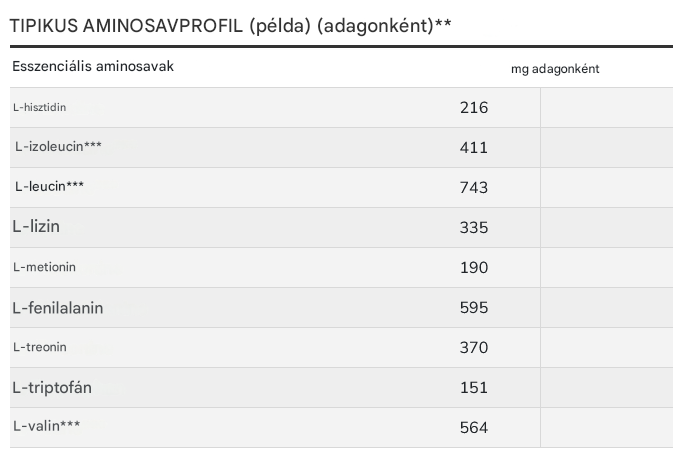Image resolution: width=685 pixels, height=458 pixels.
Task: Click the value 370 for L-treonin
Action: 473,347
